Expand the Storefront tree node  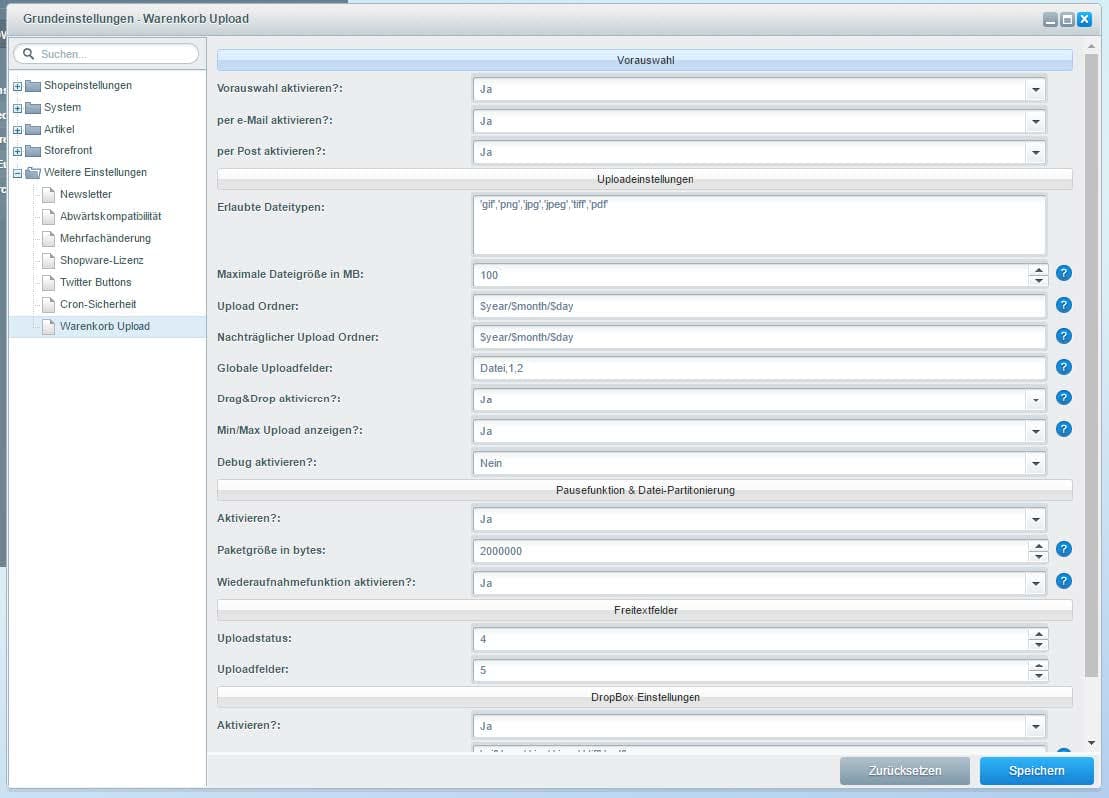pyautogui.click(x=18, y=151)
